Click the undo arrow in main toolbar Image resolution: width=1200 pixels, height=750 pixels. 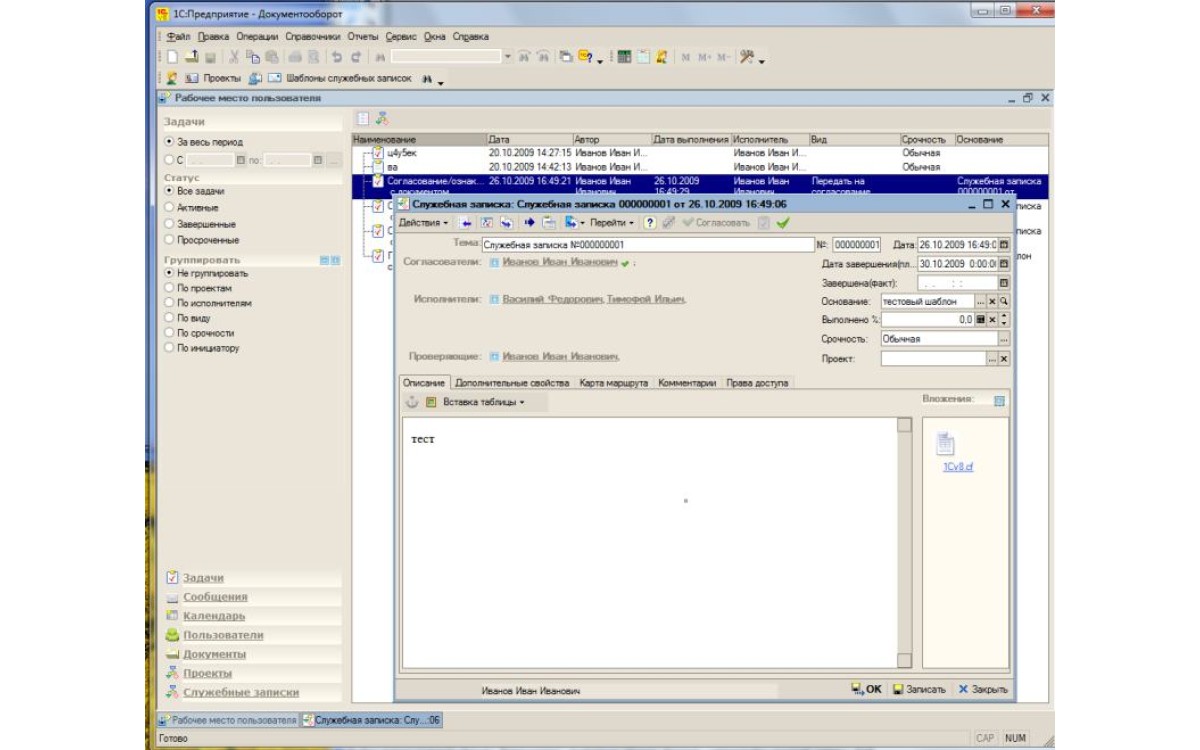point(337,58)
